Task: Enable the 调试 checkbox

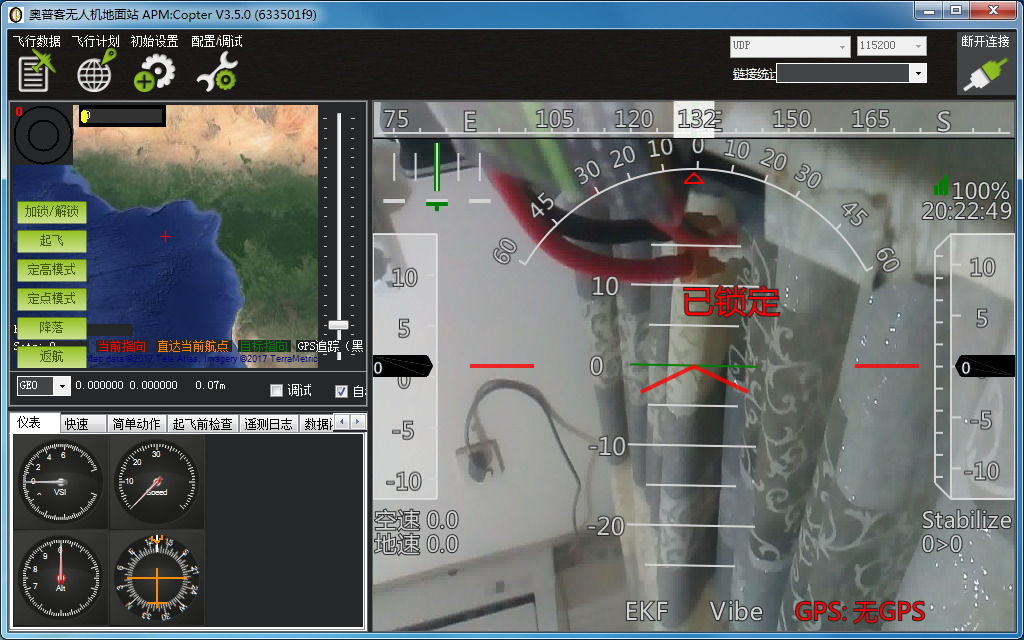Action: point(277,391)
